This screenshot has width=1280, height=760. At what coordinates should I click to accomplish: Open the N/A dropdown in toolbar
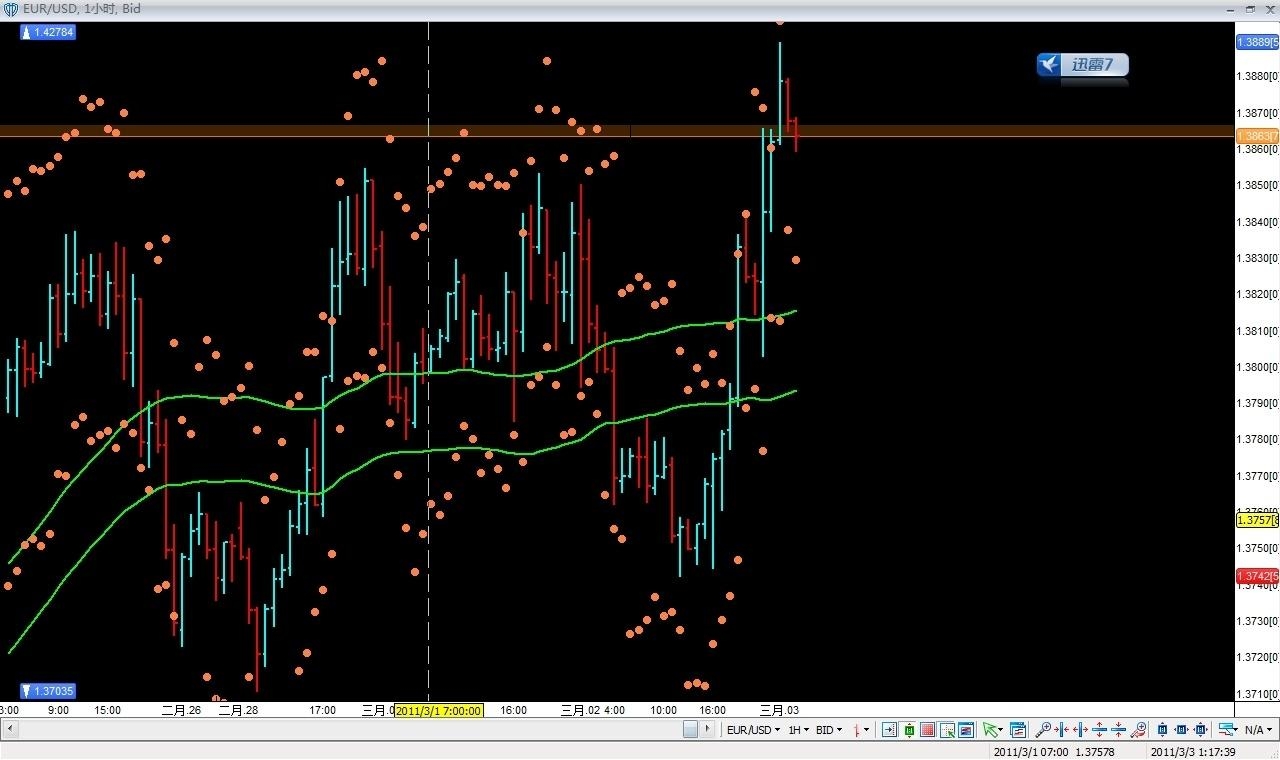click(x=1257, y=730)
